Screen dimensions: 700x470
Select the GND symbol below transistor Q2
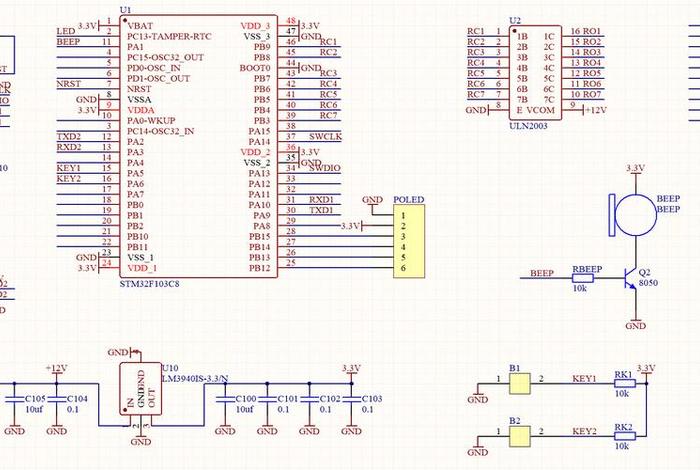click(635, 326)
